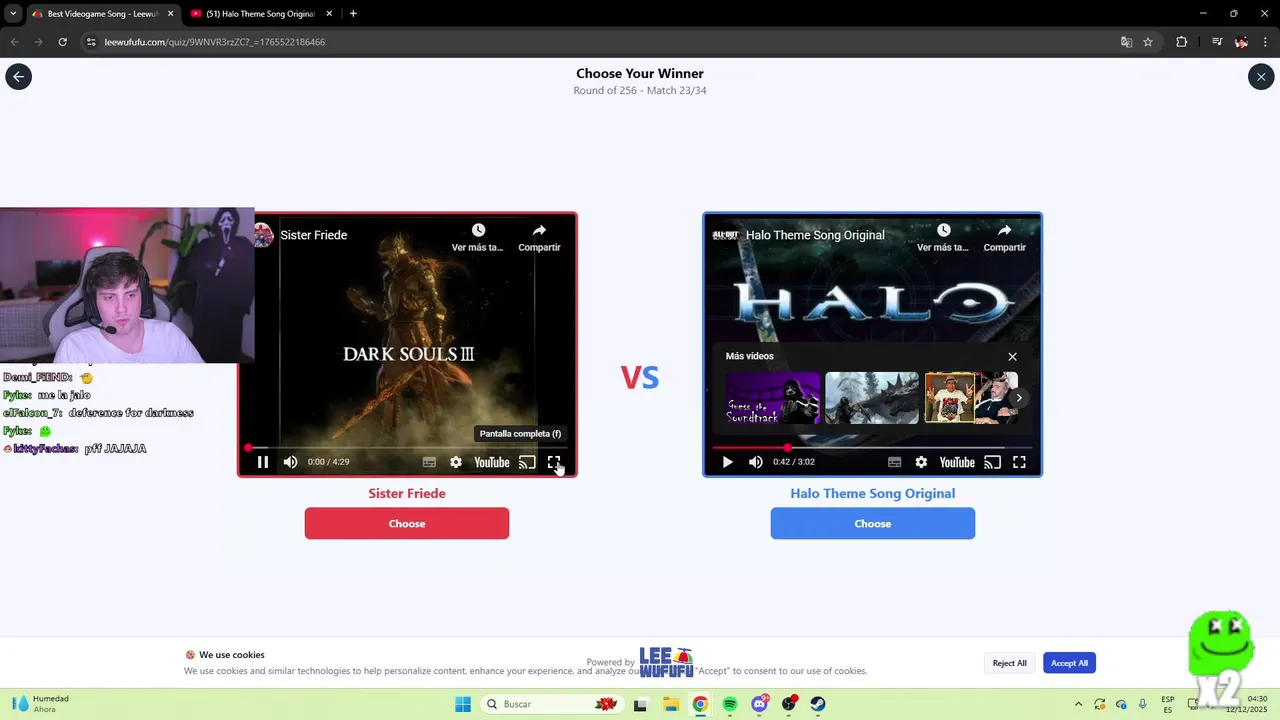Click the Halo Theme Song Original title below video
The image size is (1280, 720).
[873, 493]
